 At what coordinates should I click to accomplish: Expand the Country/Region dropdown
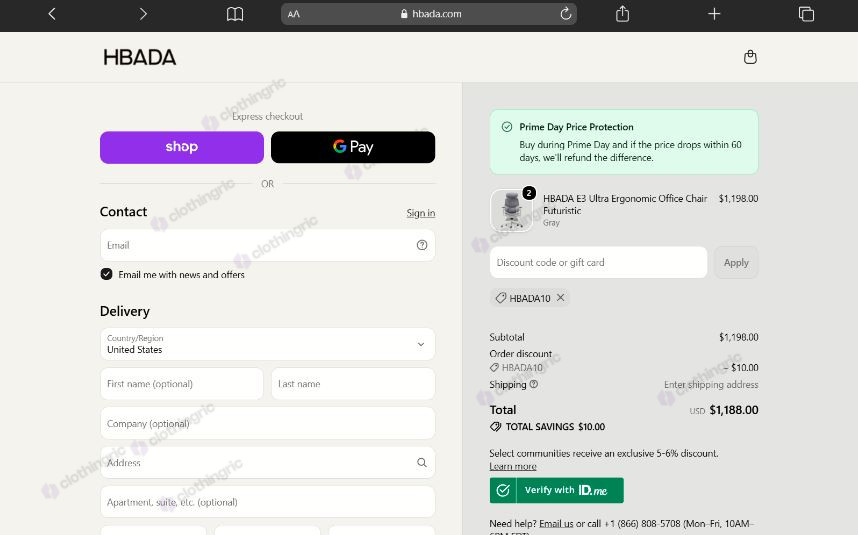pos(268,344)
